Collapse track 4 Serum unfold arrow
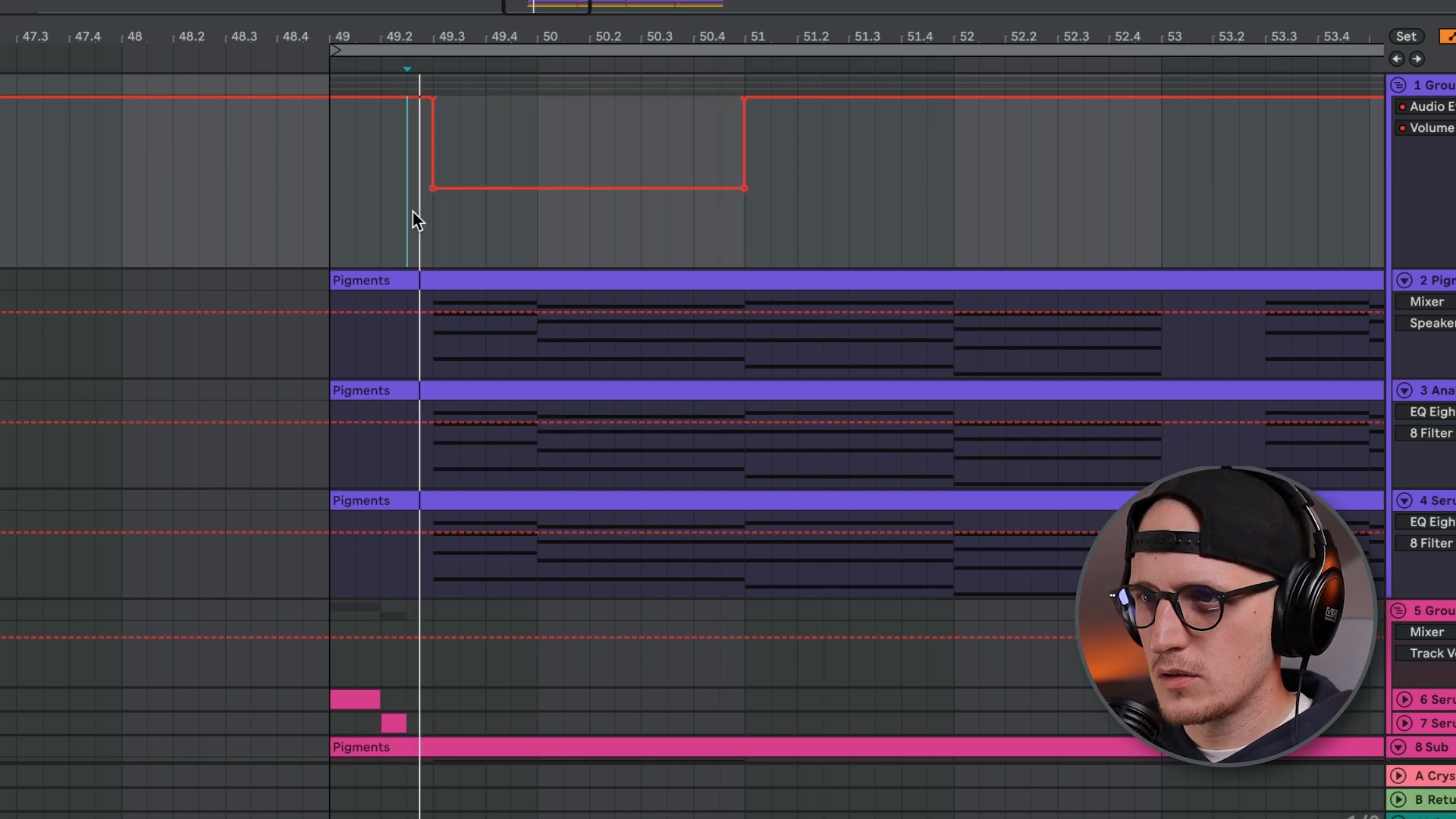This screenshot has width=1456, height=819. coord(1404,500)
